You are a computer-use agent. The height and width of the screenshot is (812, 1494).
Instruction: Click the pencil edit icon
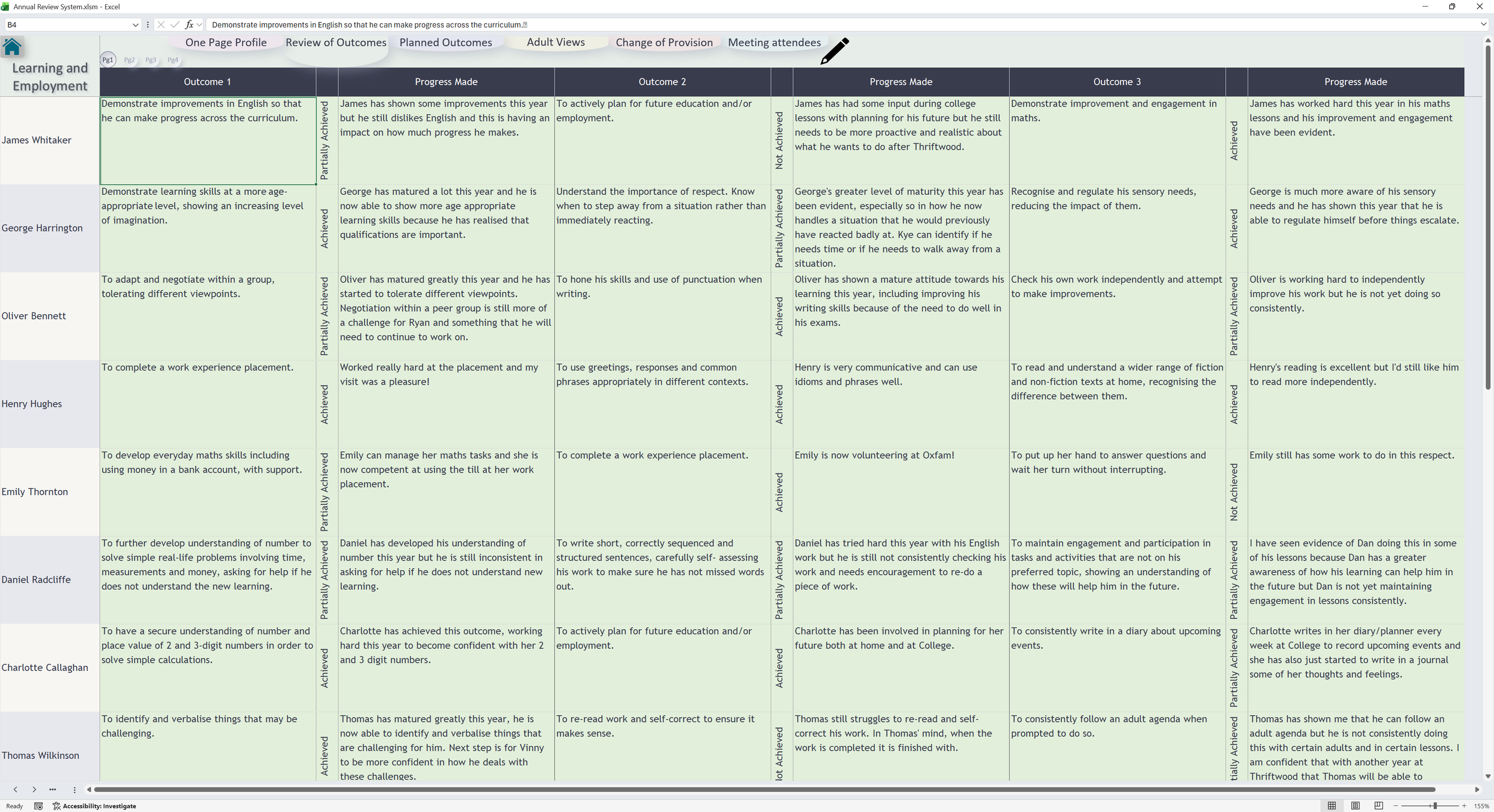pos(835,51)
